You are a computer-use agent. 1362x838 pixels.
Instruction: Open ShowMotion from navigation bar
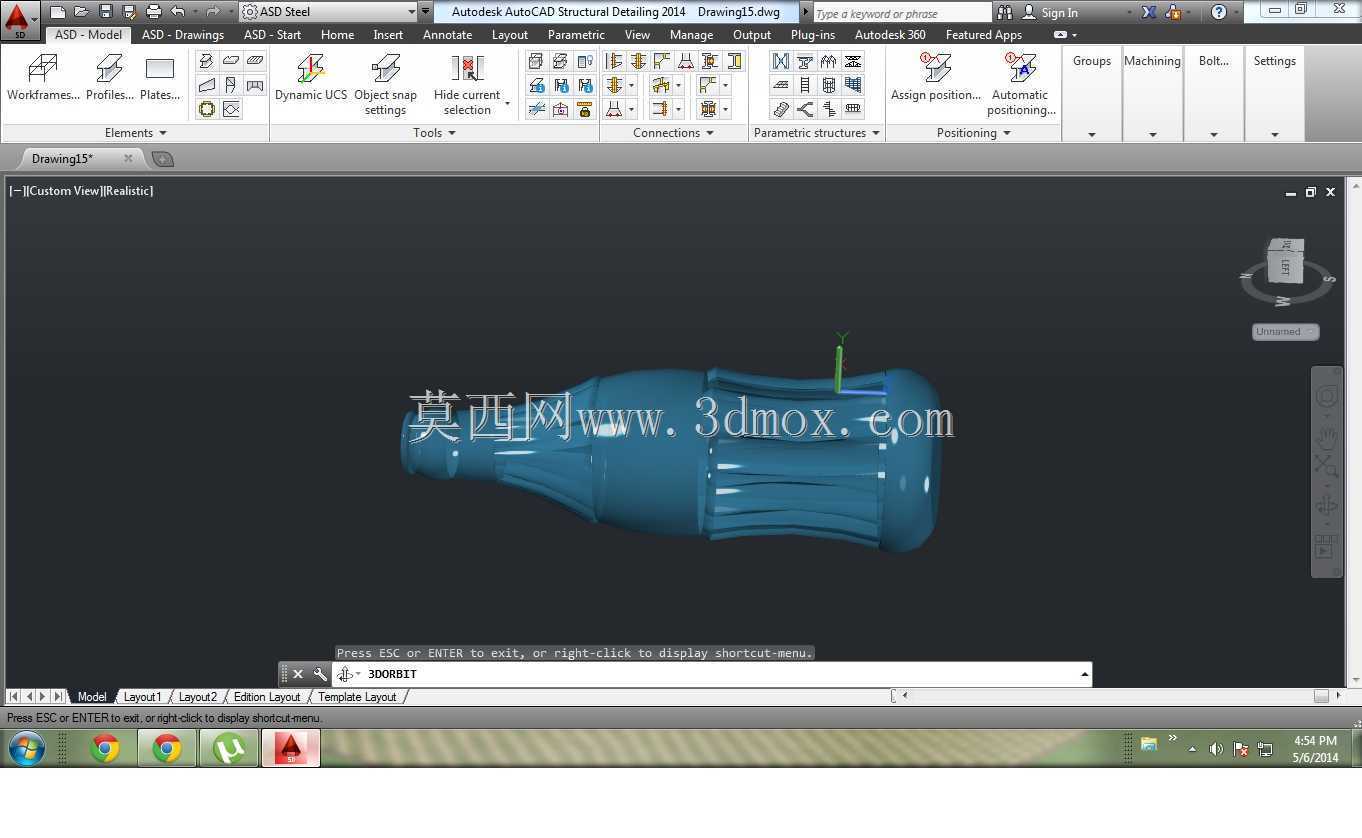click(1326, 546)
